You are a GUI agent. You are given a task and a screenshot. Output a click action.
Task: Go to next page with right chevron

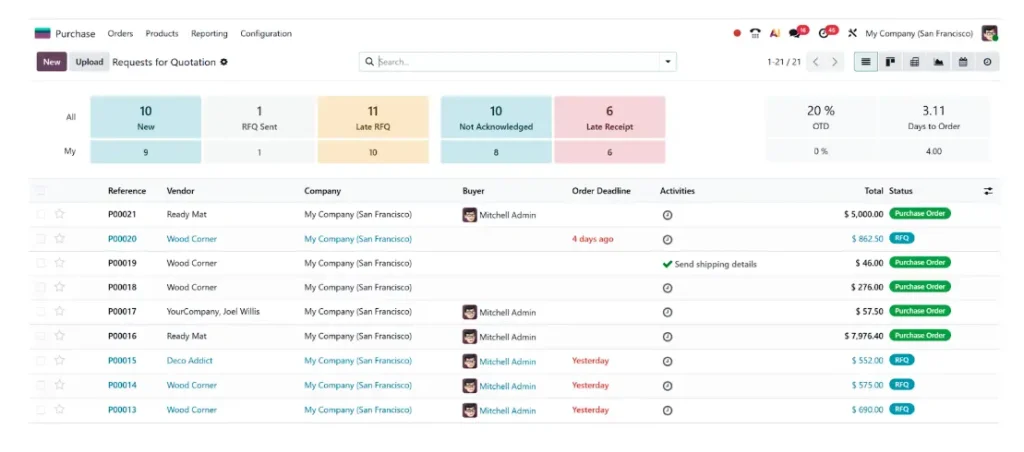pyautogui.click(x=835, y=62)
